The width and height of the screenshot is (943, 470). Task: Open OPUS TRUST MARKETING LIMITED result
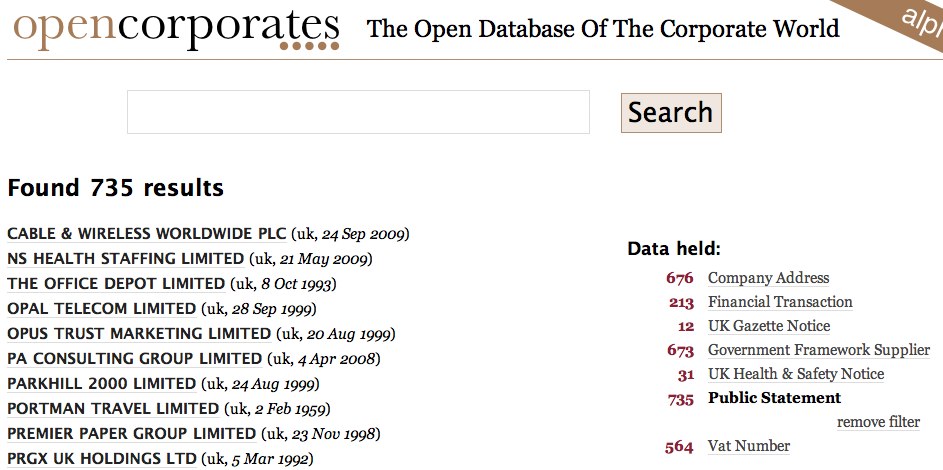[138, 334]
